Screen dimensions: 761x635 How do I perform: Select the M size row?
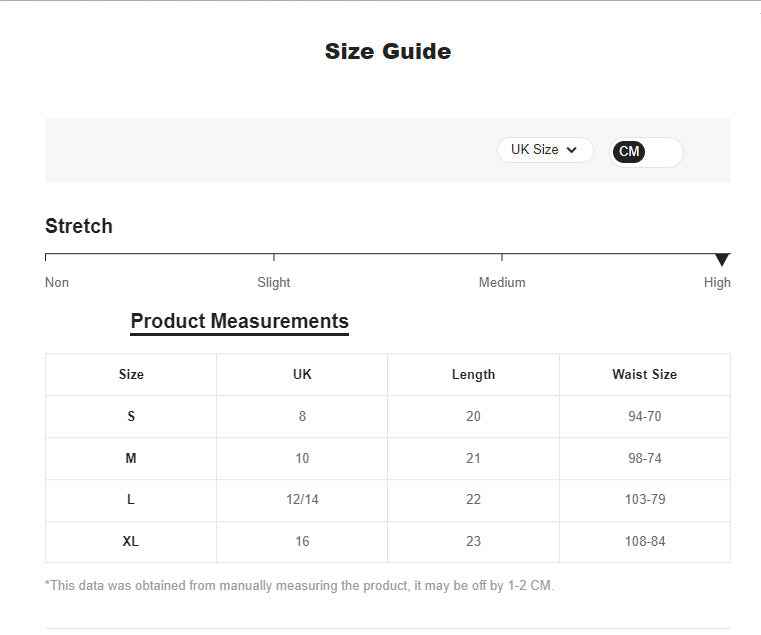pyautogui.click(x=388, y=458)
